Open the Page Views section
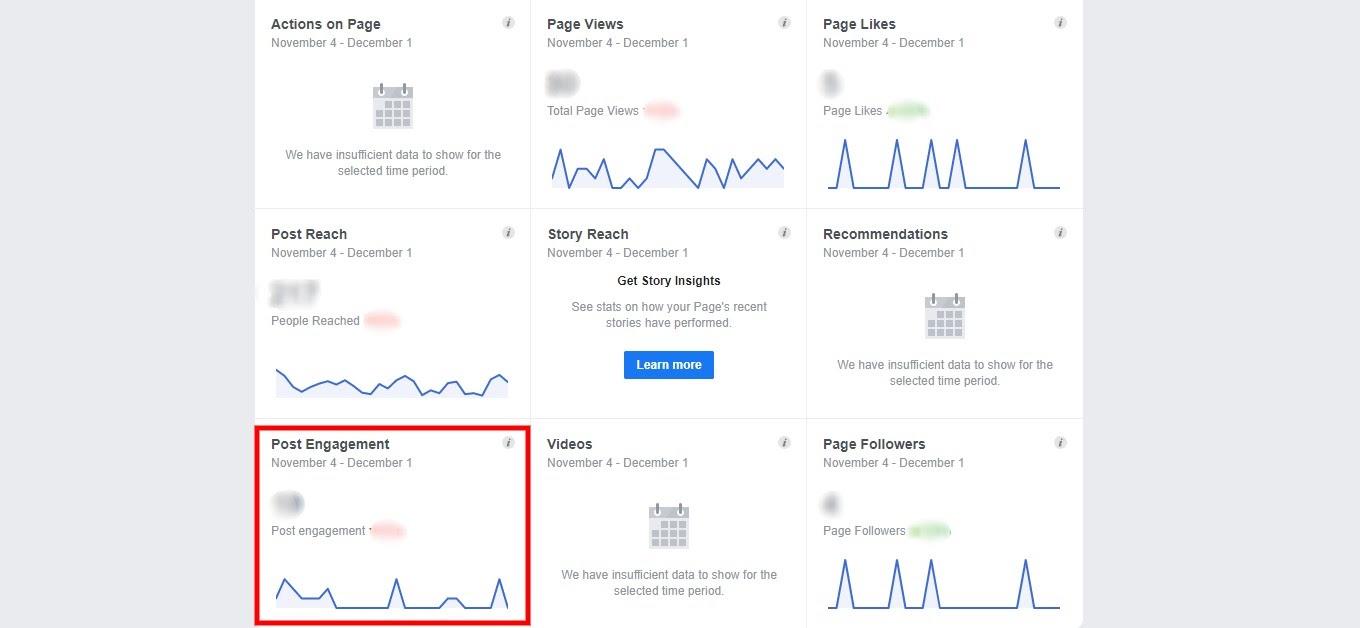 point(584,24)
